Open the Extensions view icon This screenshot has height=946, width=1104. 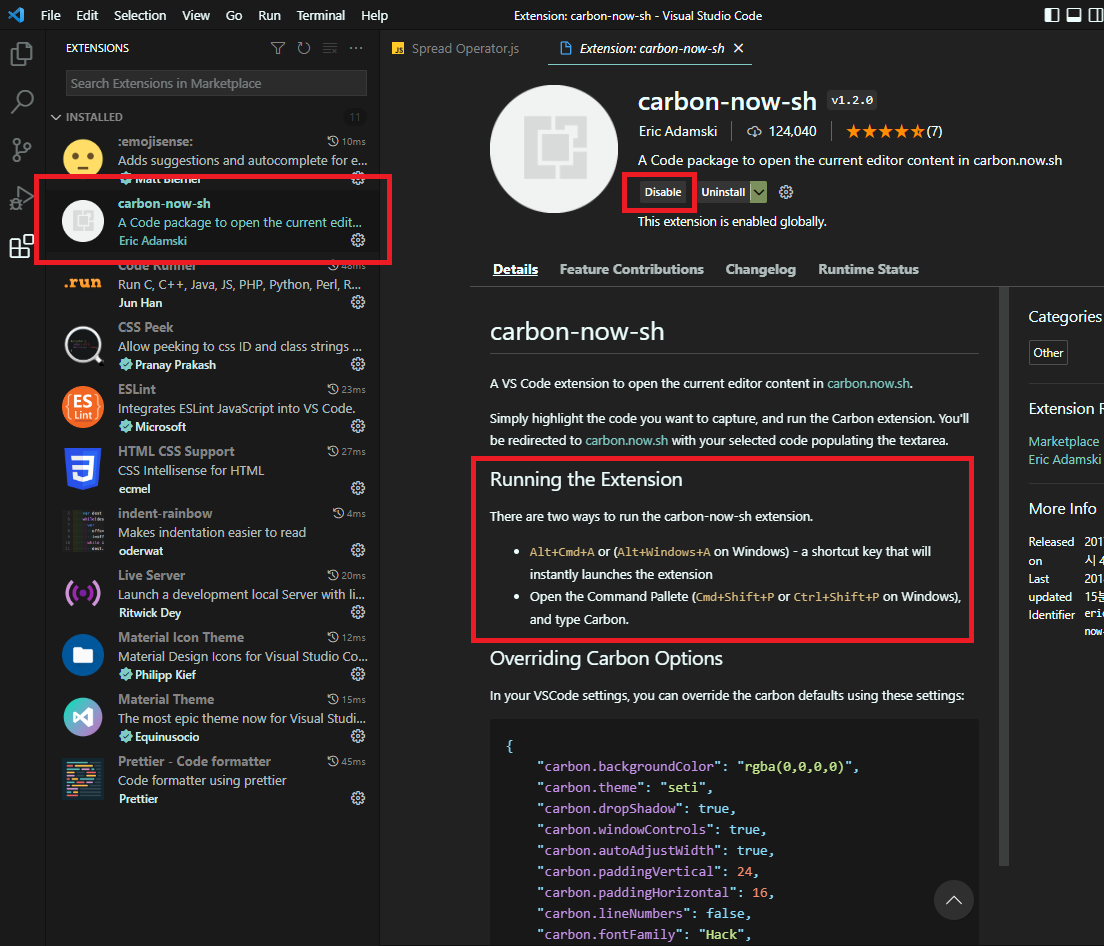pyautogui.click(x=22, y=246)
